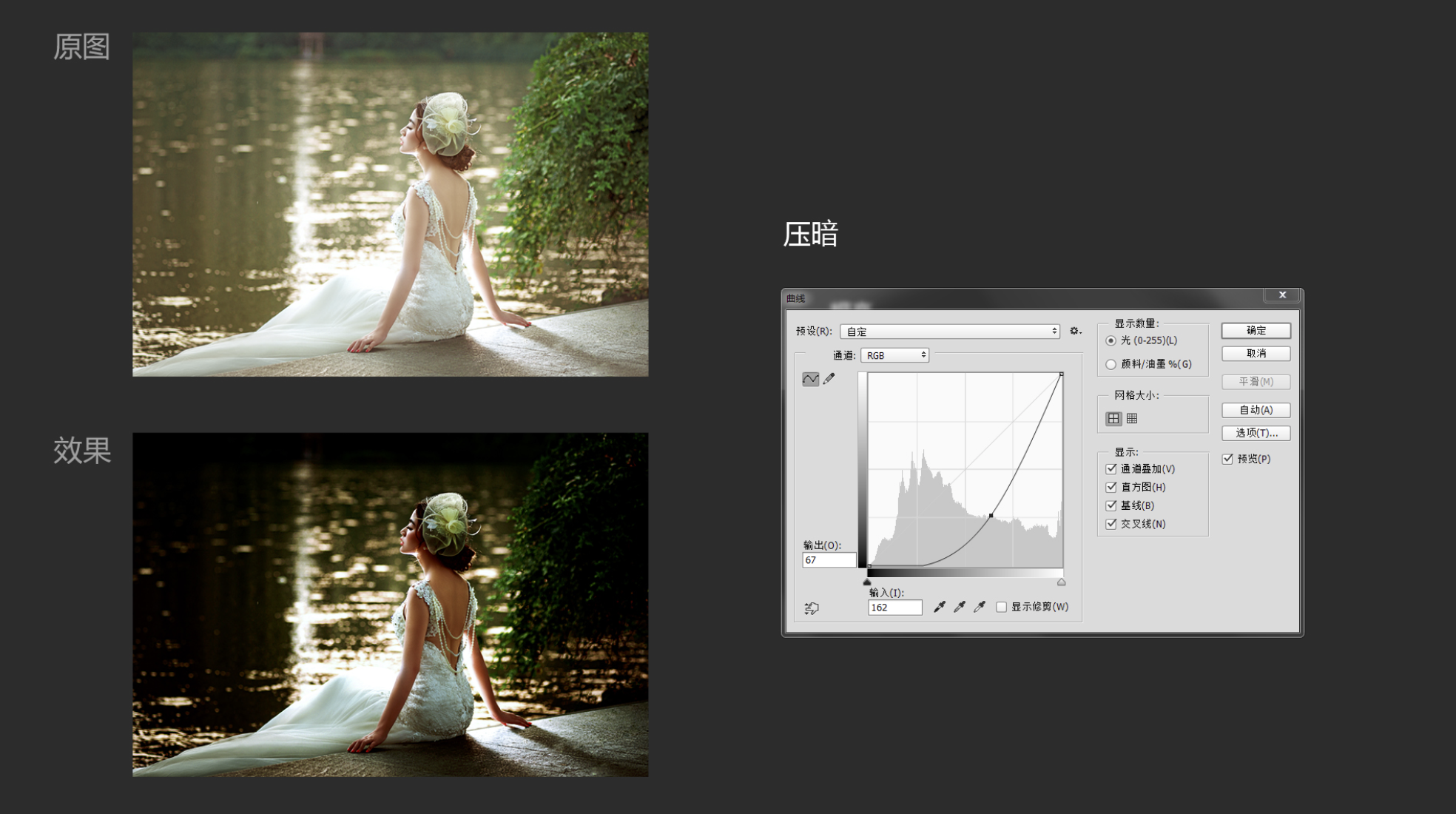Pick the black point eyedropper
Viewport: 1456px width, 814px height.
pos(940,607)
